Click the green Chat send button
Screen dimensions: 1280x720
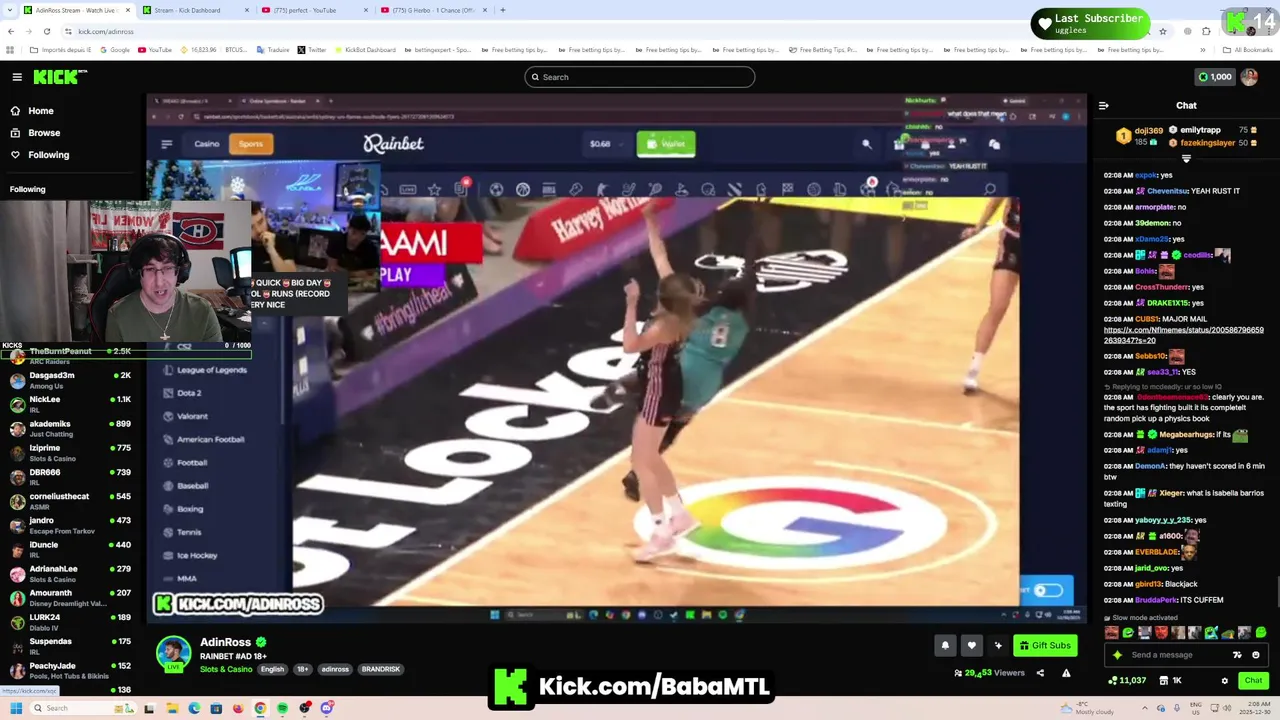point(1253,680)
